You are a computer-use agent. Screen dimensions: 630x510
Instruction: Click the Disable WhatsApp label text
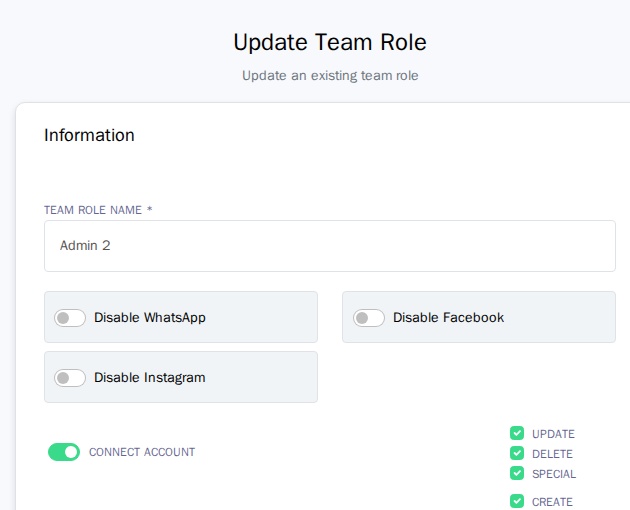[149, 317]
